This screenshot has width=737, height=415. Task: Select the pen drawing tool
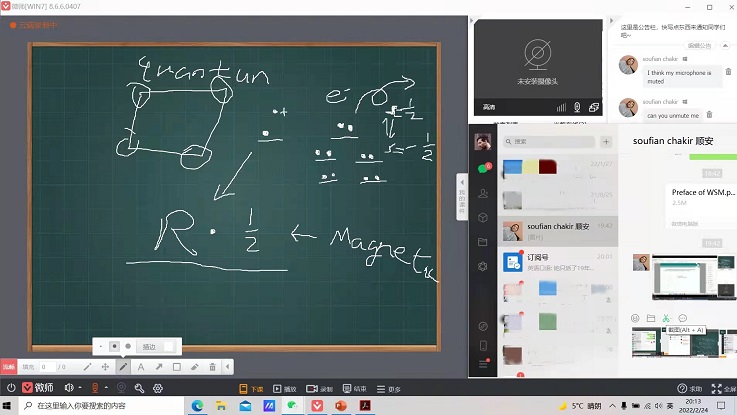(123, 367)
